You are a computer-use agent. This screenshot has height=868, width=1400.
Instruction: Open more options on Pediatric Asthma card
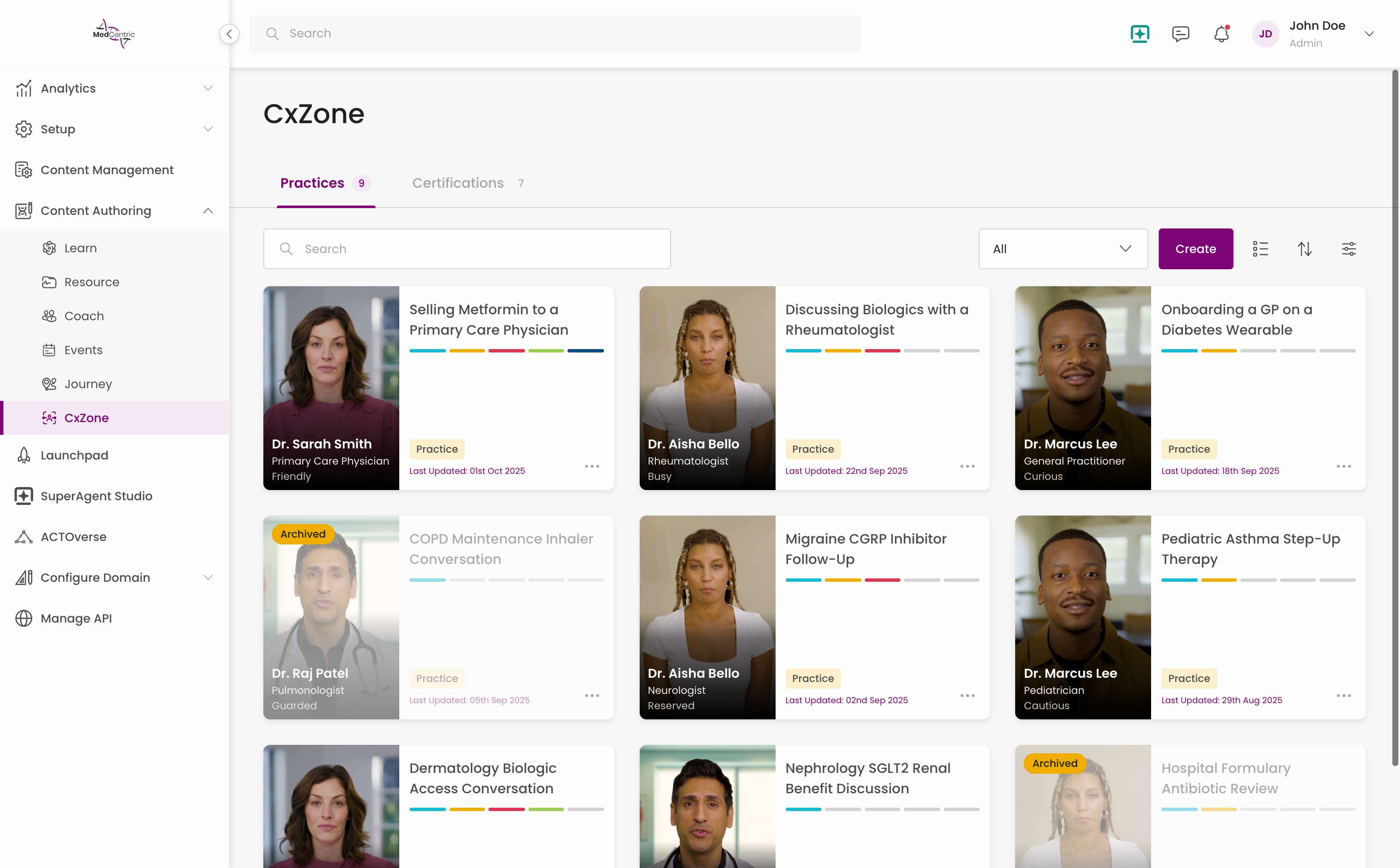click(x=1343, y=695)
